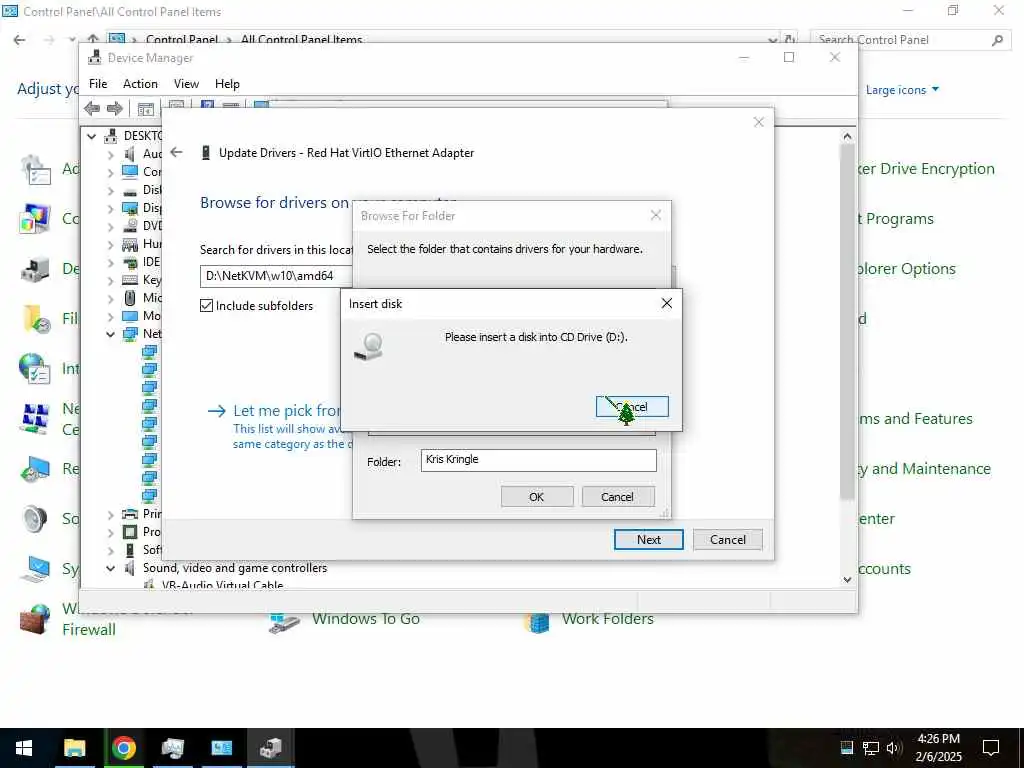Open Device Manager Action menu

point(140,84)
